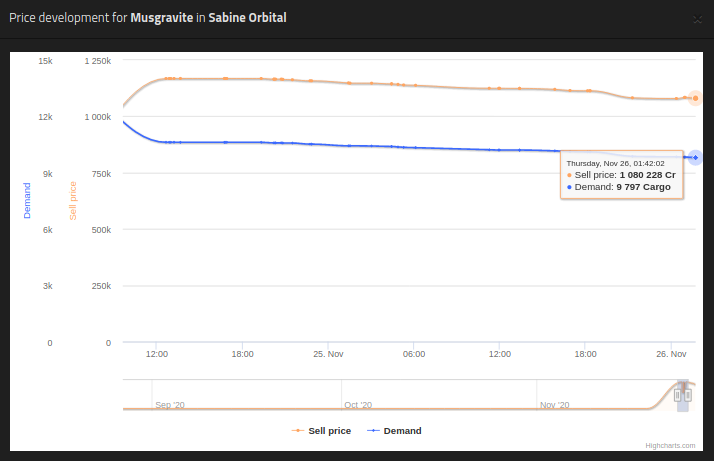Click tooltip Demand value 9 797 Cargo
The height and width of the screenshot is (461, 714).
[643, 187]
